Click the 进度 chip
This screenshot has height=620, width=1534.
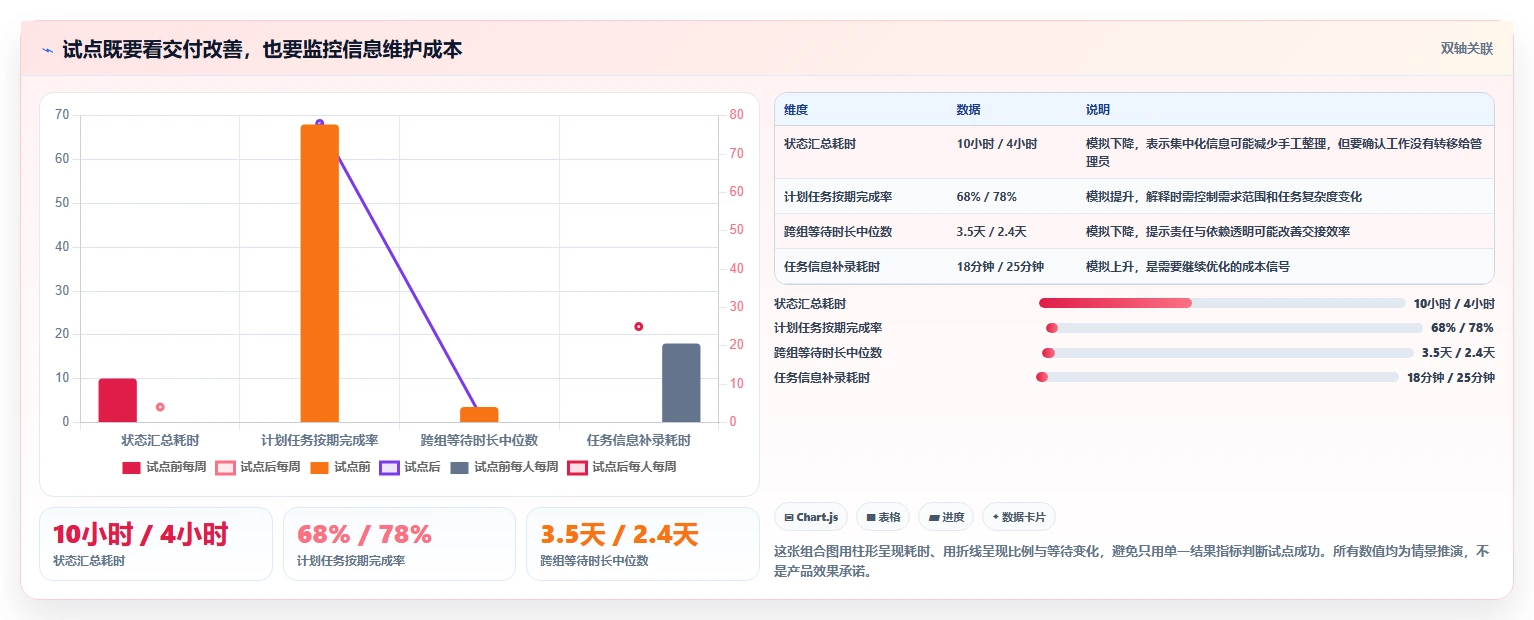(946, 517)
